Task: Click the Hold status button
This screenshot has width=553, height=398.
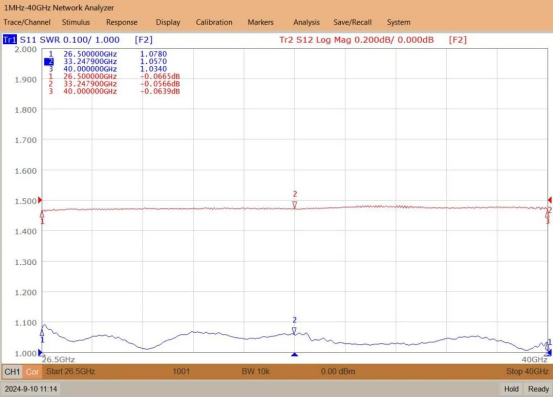Action: (511, 389)
